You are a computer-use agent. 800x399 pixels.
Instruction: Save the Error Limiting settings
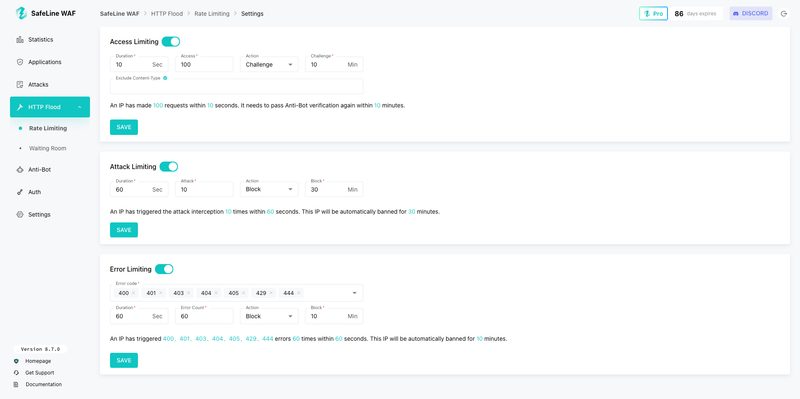[x=124, y=360]
